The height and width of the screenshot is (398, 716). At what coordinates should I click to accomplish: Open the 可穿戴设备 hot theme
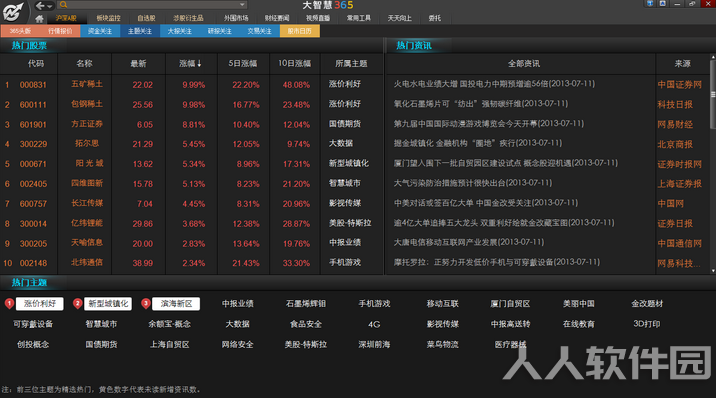(33, 324)
